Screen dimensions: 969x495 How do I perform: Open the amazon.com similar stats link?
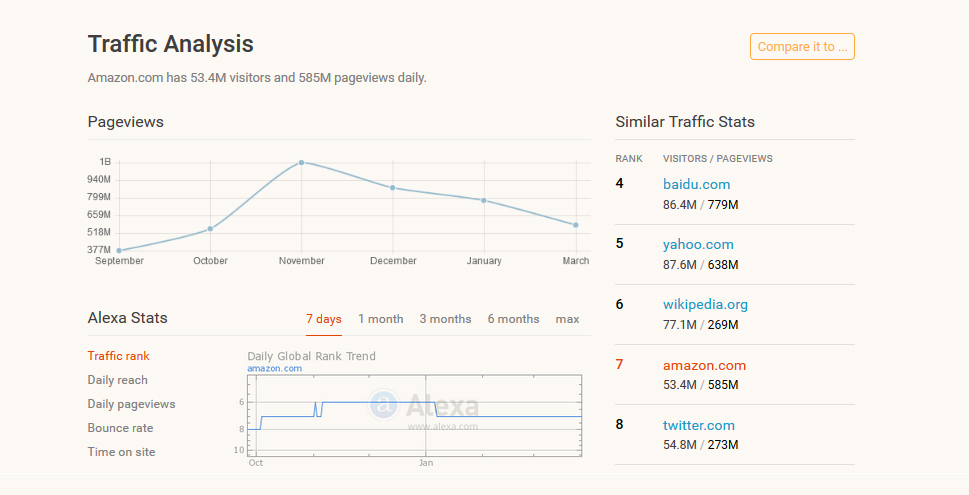(704, 365)
